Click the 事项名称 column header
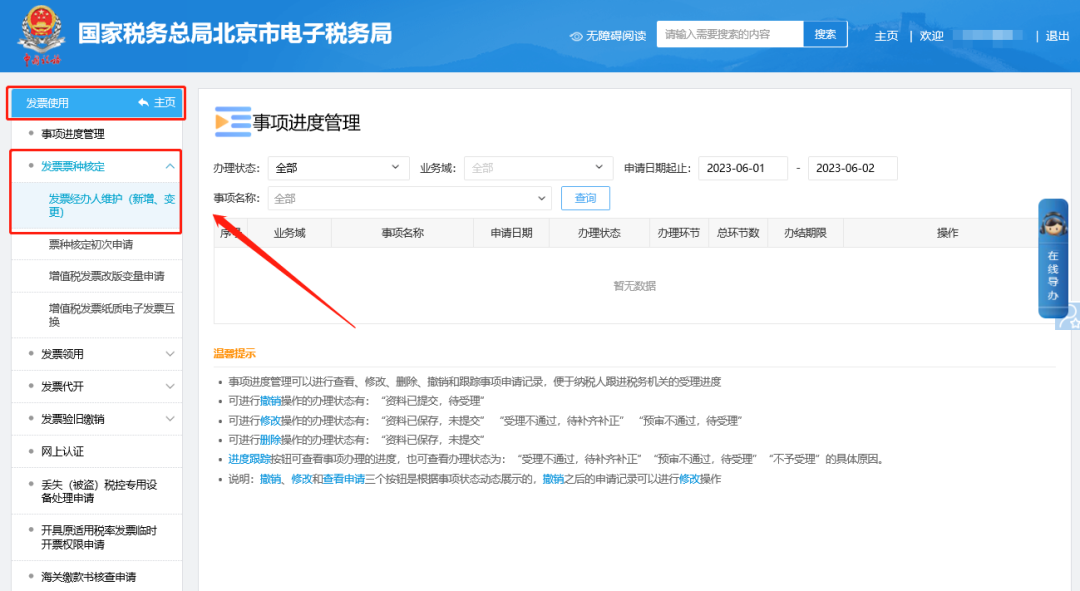1080x591 pixels. [x=403, y=233]
